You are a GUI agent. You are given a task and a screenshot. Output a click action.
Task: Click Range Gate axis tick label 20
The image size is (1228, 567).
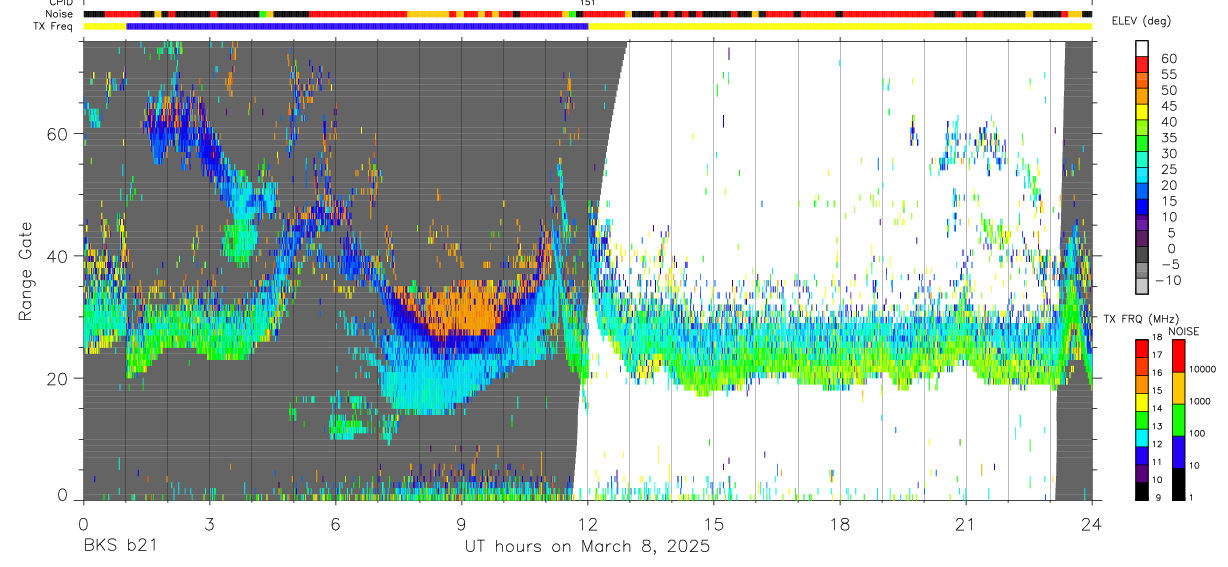pyautogui.click(x=58, y=378)
